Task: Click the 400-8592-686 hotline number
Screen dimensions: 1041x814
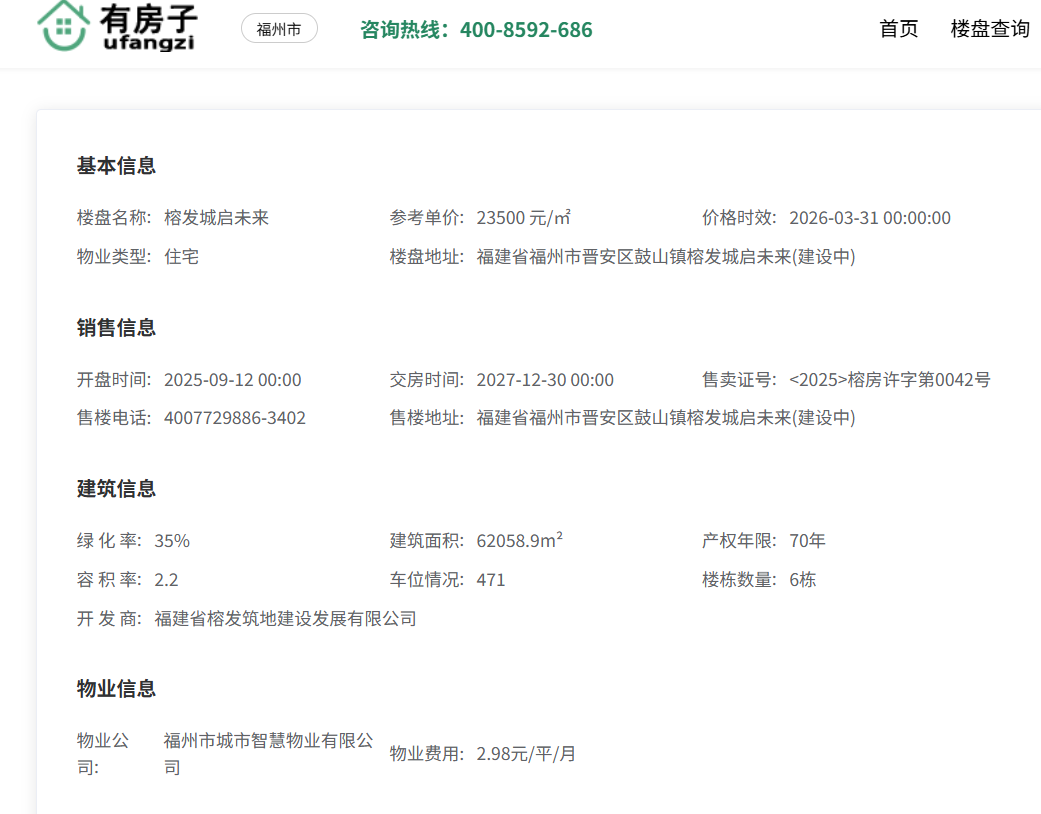Action: tap(526, 30)
